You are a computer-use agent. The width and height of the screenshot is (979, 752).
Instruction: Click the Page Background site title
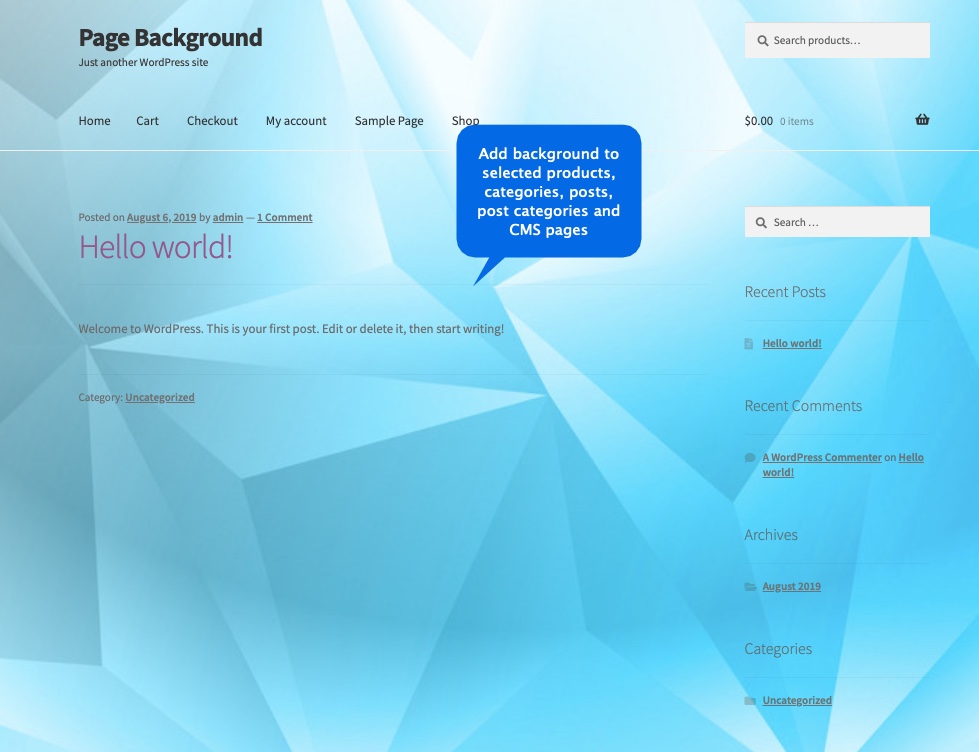[x=169, y=38]
